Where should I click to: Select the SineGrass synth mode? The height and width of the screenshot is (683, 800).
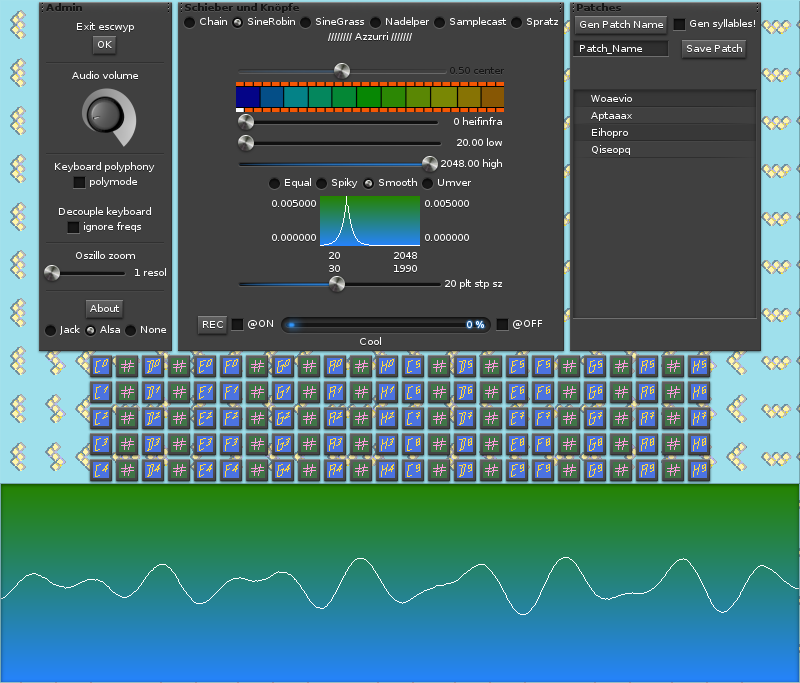point(305,22)
